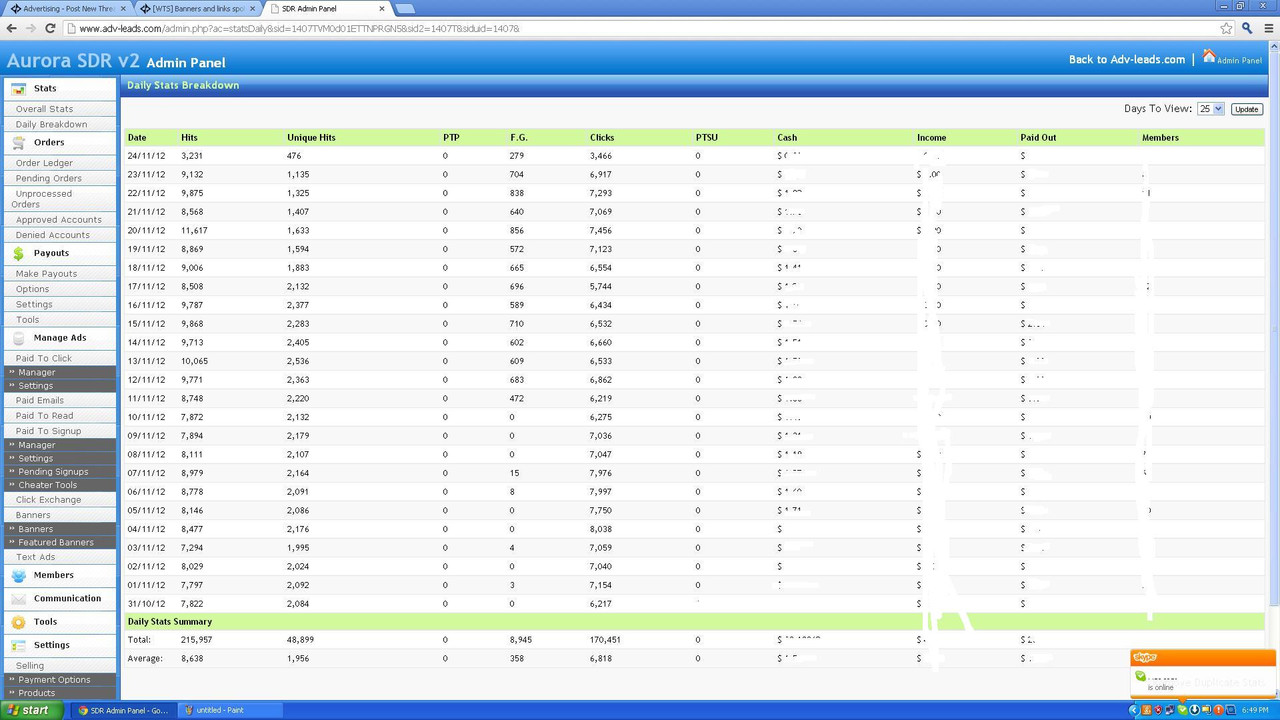The image size is (1280, 720).
Task: Bookmark this page with the star icon
Action: [1226, 28]
